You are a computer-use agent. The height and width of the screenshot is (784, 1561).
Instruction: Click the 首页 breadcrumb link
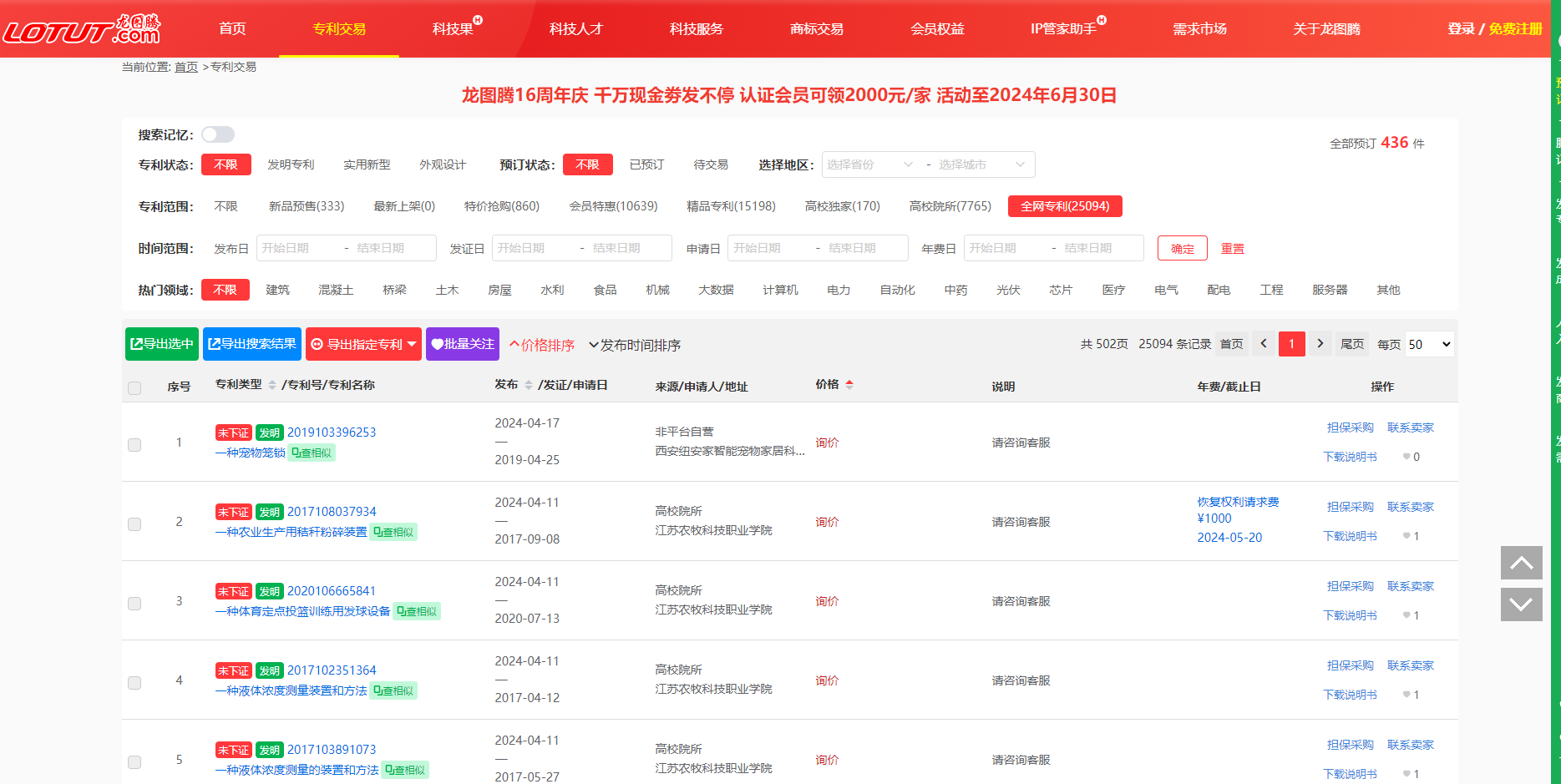click(185, 67)
